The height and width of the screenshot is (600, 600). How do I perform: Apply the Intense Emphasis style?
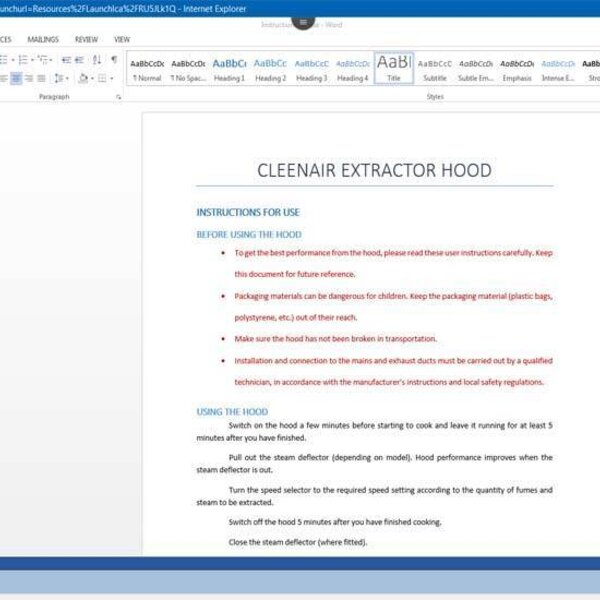coord(558,69)
